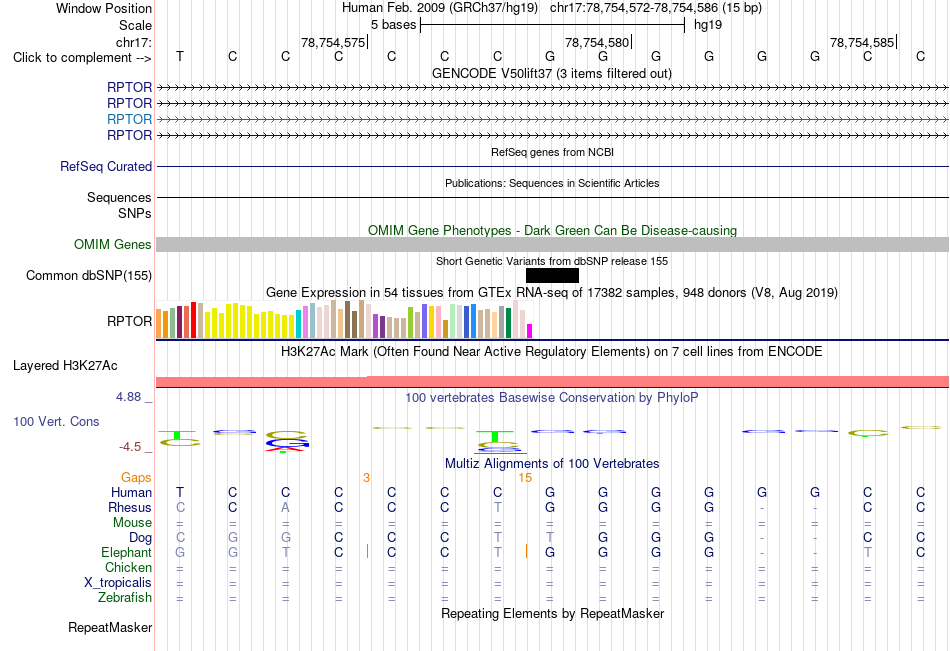The image size is (950, 651).
Task: Click base 'T' in the complement sequence row
Action: coord(180,56)
